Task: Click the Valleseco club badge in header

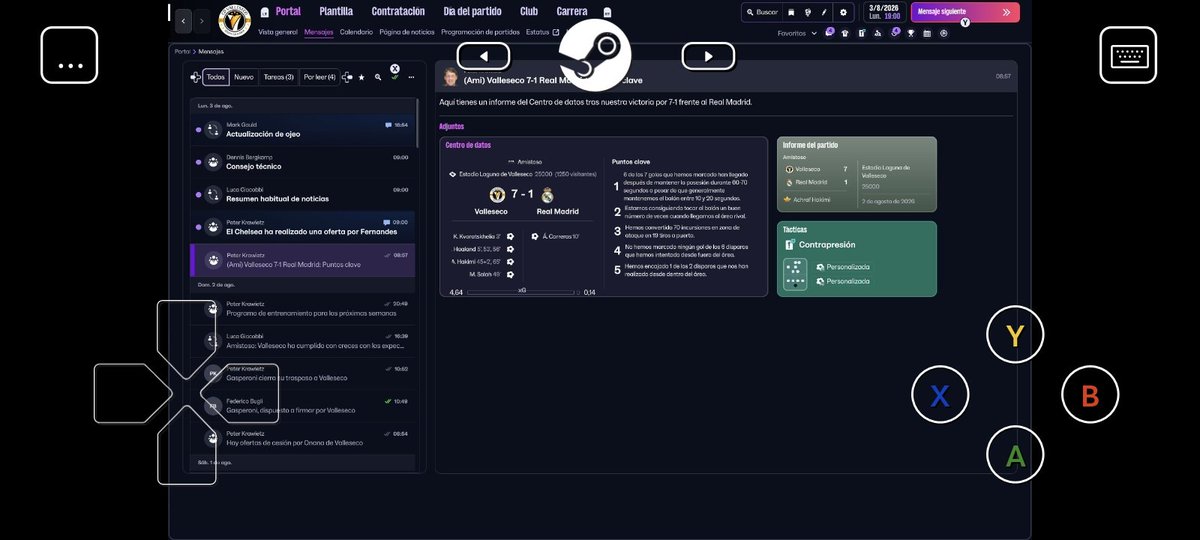Action: coord(234,21)
